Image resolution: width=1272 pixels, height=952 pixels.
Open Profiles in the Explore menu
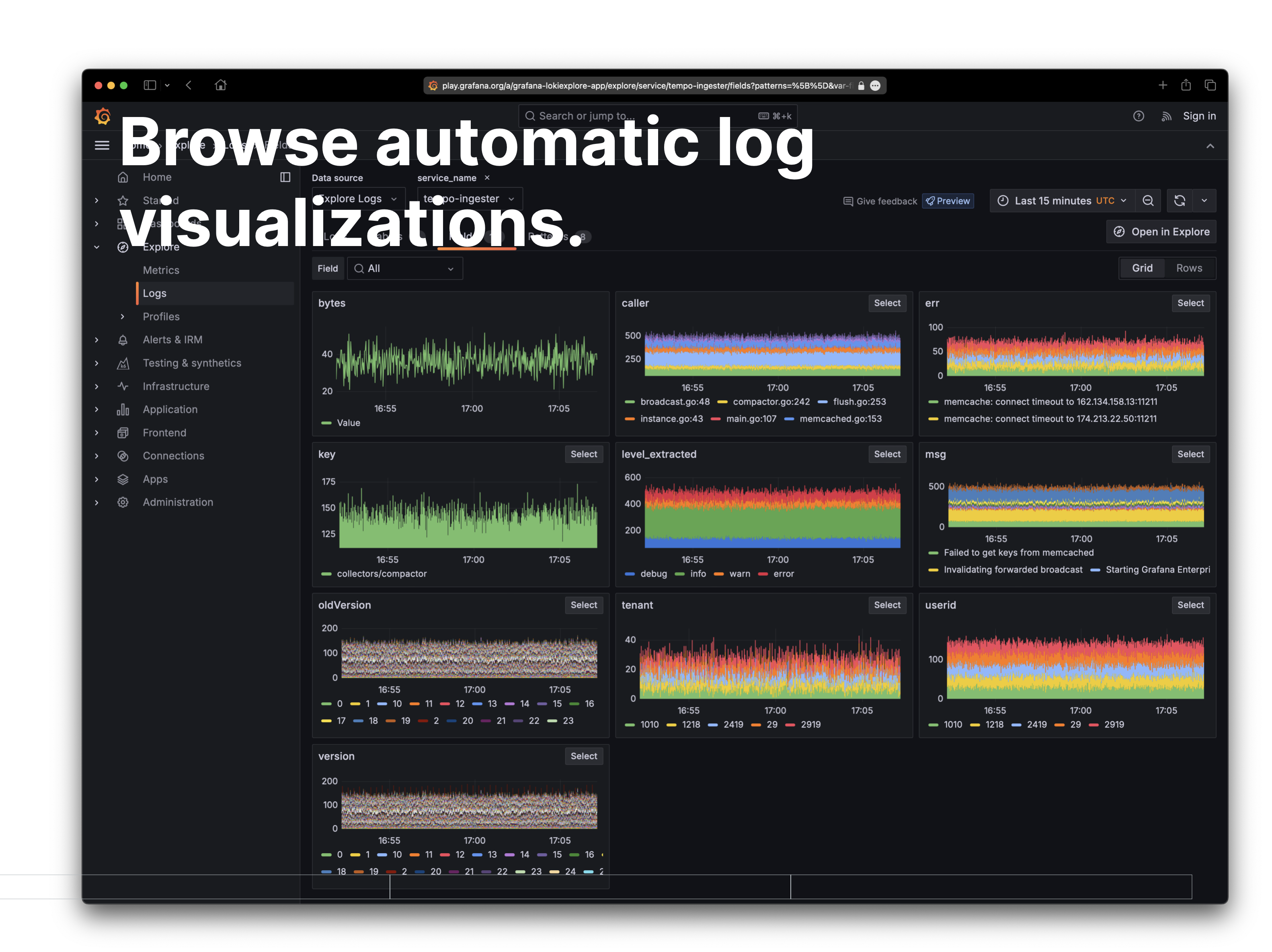click(161, 317)
